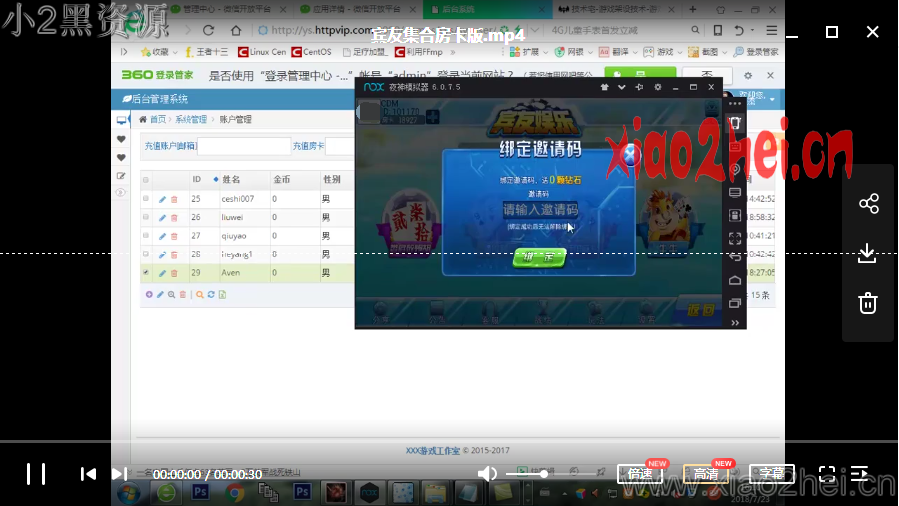Viewport: 899px width, 506px height.
Task: Edit the Aven row with pencil
Action: 162,273
